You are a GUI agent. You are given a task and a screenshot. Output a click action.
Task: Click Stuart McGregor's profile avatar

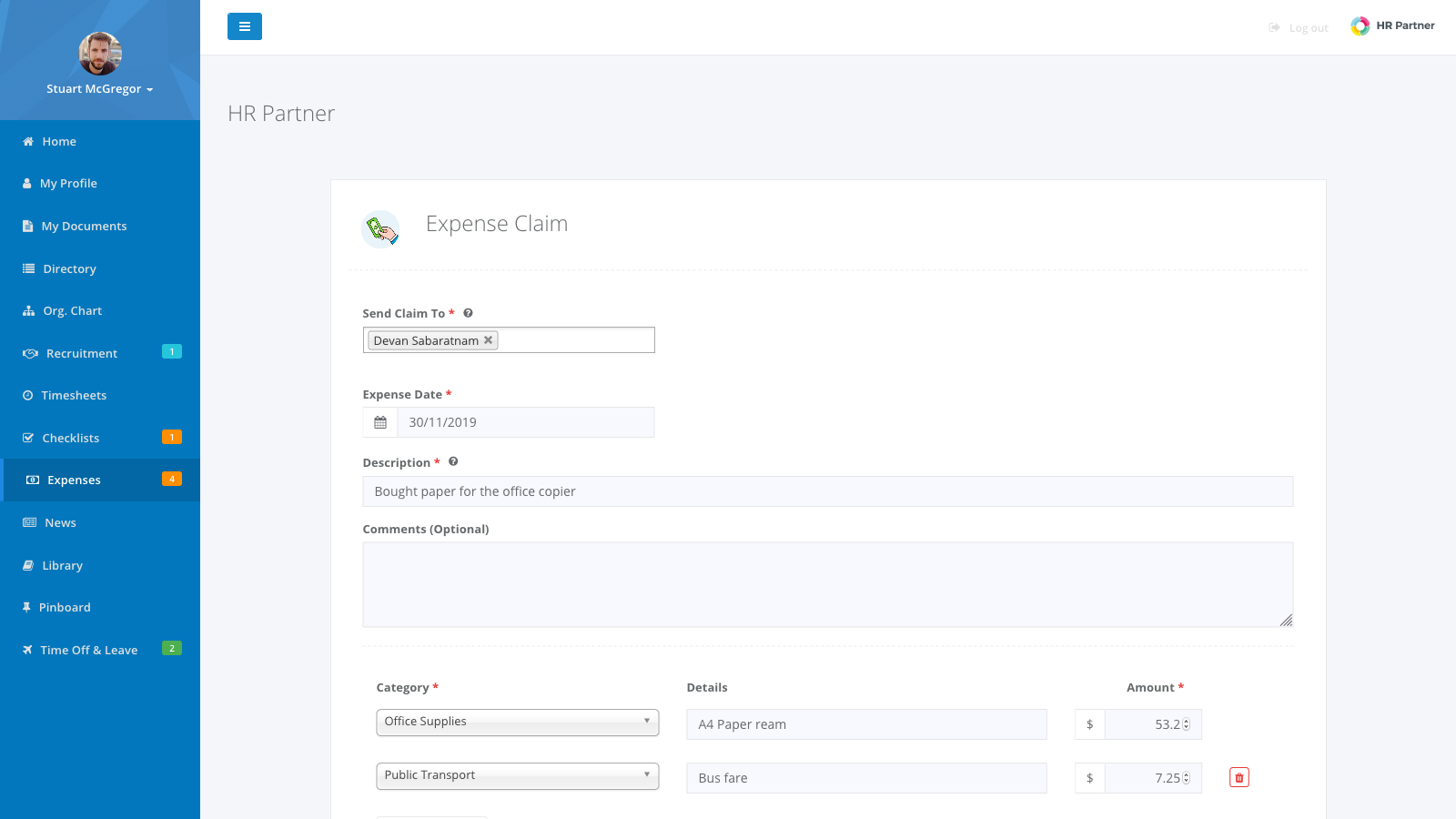click(x=100, y=54)
